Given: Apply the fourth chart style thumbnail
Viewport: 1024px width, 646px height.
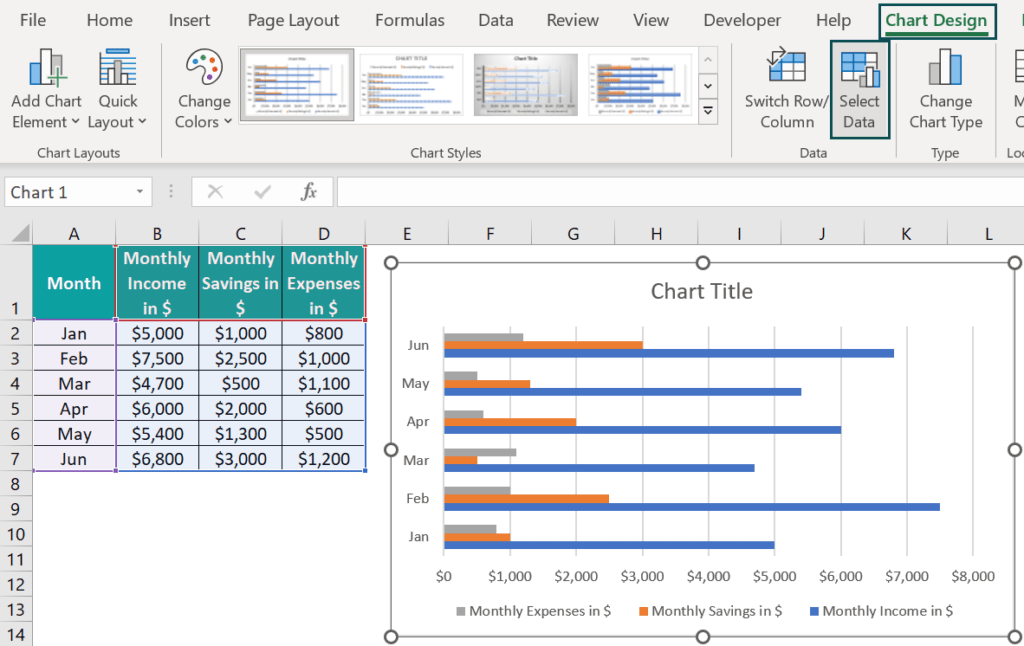Looking at the screenshot, I should tap(640, 84).
